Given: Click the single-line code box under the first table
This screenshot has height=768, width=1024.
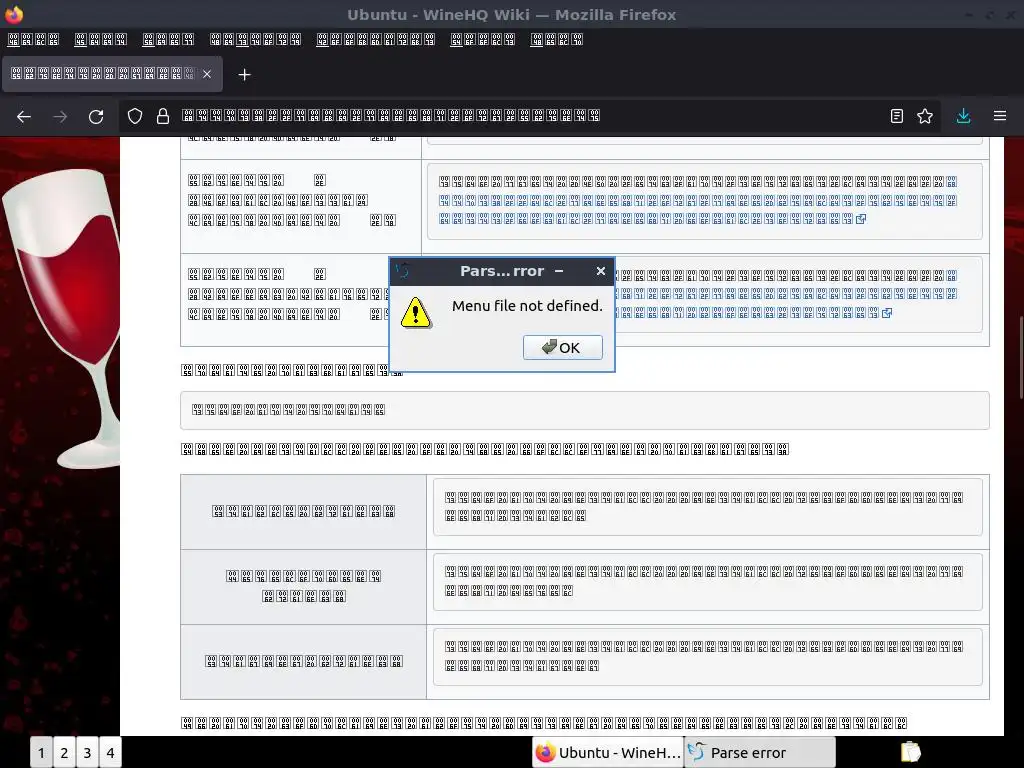Looking at the screenshot, I should tap(584, 410).
